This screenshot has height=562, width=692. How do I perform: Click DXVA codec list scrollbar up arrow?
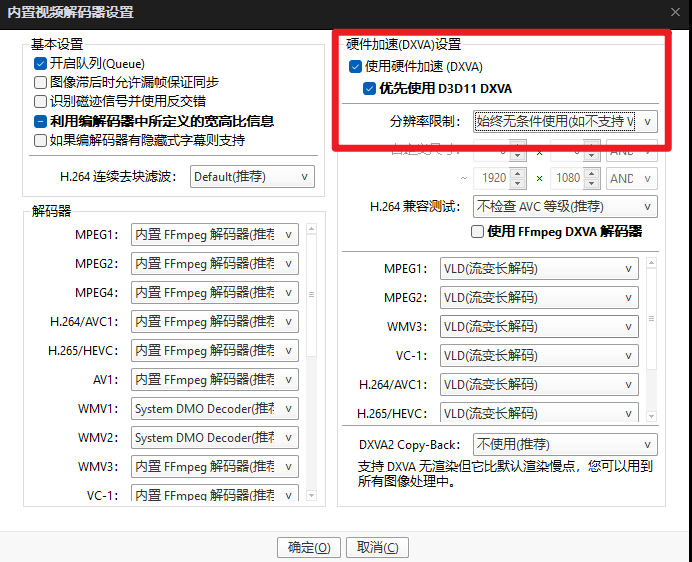coord(651,263)
